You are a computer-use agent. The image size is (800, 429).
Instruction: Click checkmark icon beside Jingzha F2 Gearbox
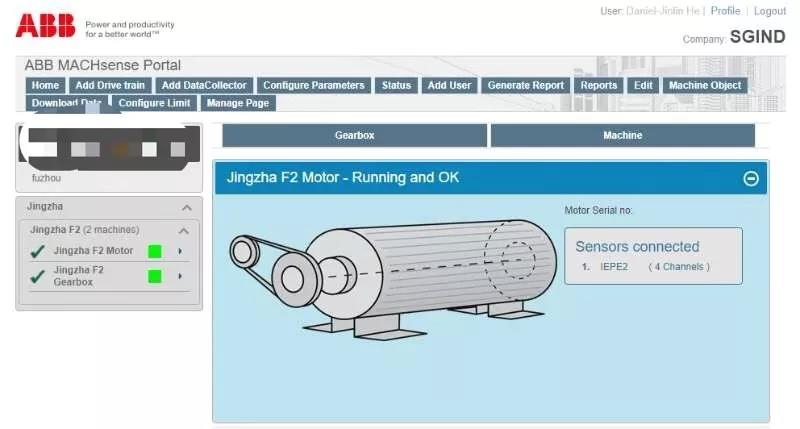tap(37, 276)
